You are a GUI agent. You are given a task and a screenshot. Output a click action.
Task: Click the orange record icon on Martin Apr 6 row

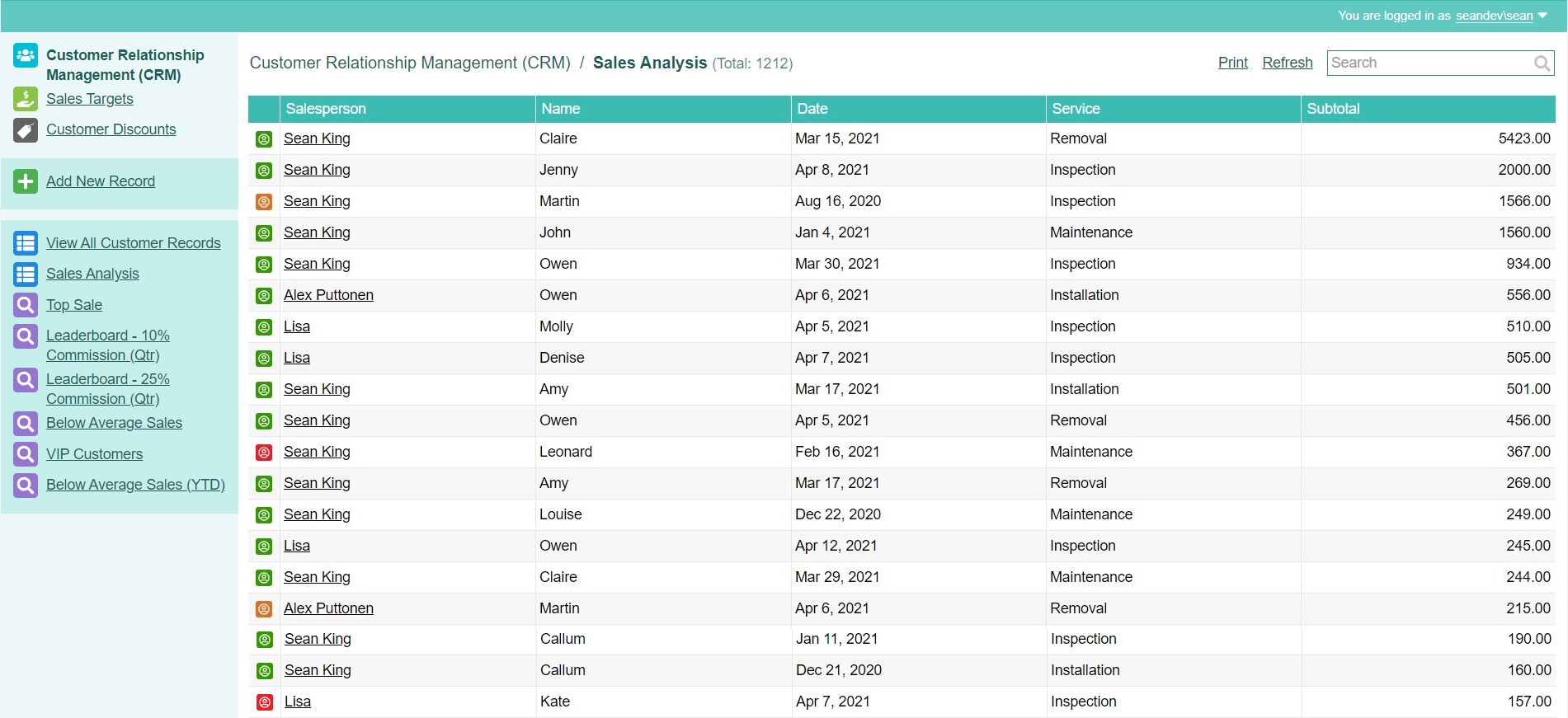[x=264, y=609]
